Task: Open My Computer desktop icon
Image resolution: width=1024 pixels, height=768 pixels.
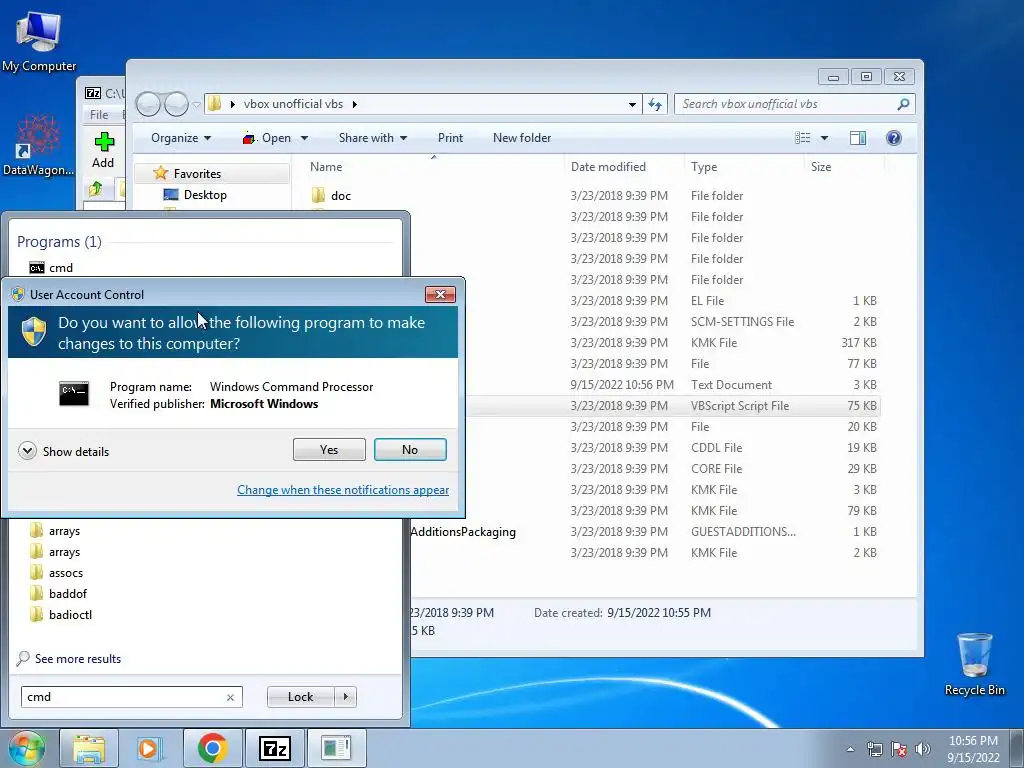Action: click(x=39, y=40)
